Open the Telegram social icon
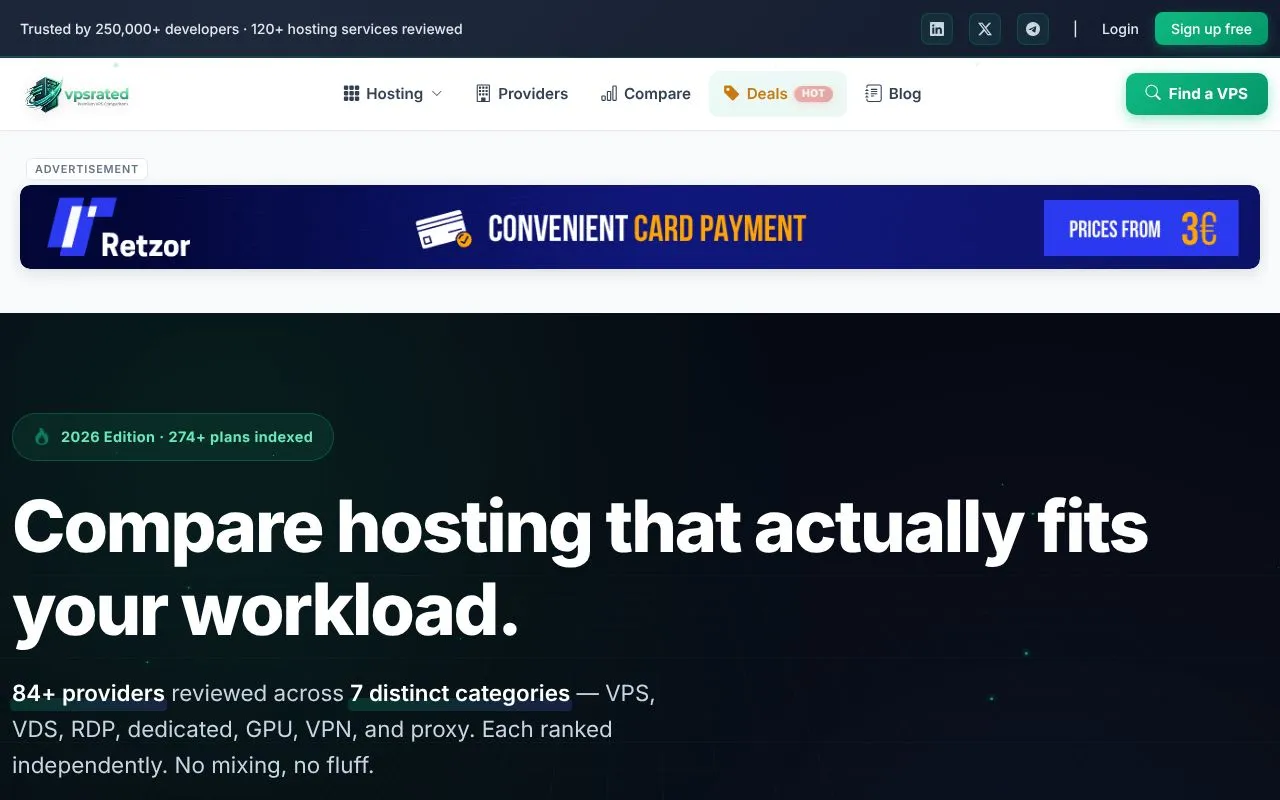The height and width of the screenshot is (800, 1280). 1033,29
